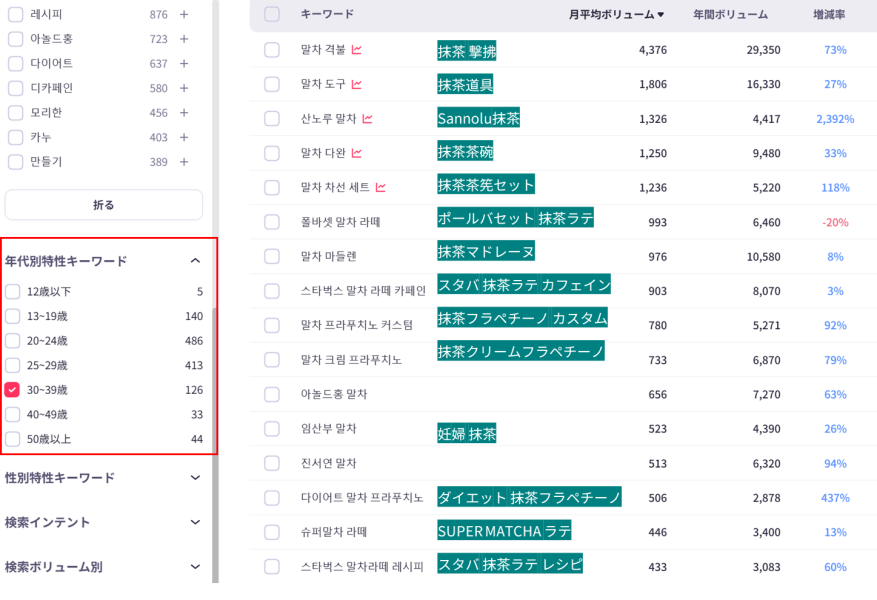The width and height of the screenshot is (877, 600).
Task: Click the -20% growth rate value
Action: coord(835,223)
